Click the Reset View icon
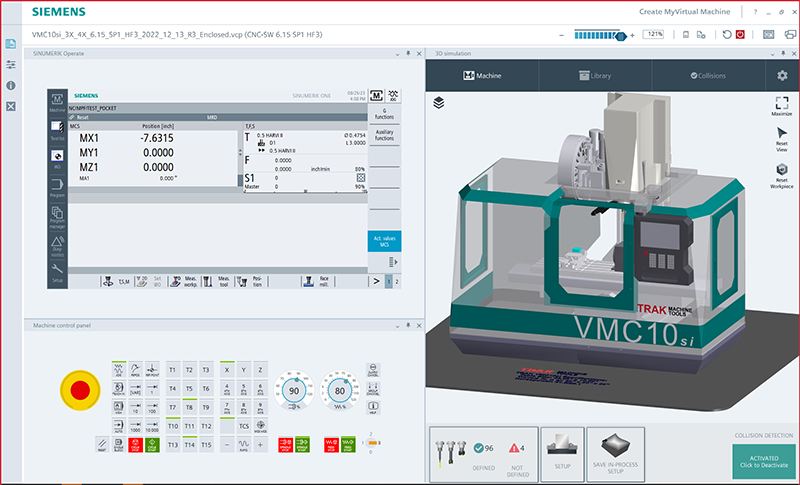The image size is (800, 485). [x=782, y=139]
